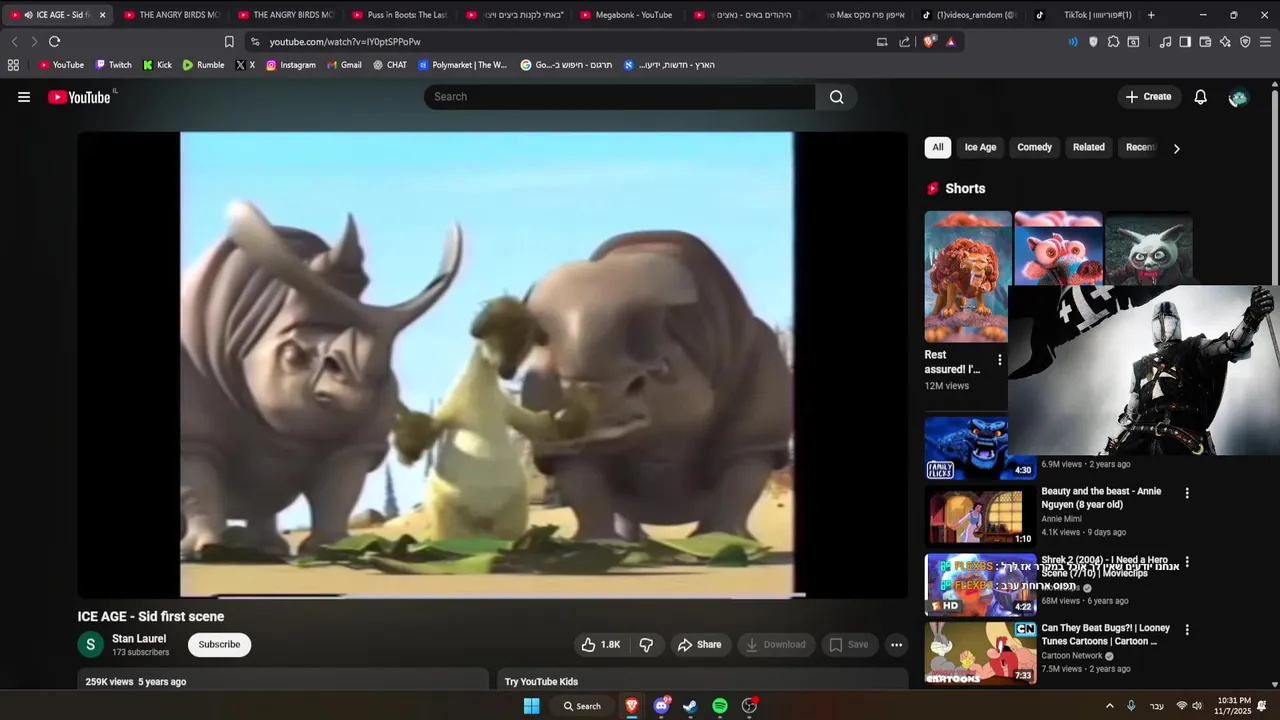This screenshot has width=1280, height=720.
Task: Open the tab groups grid icon
Action: [13, 65]
